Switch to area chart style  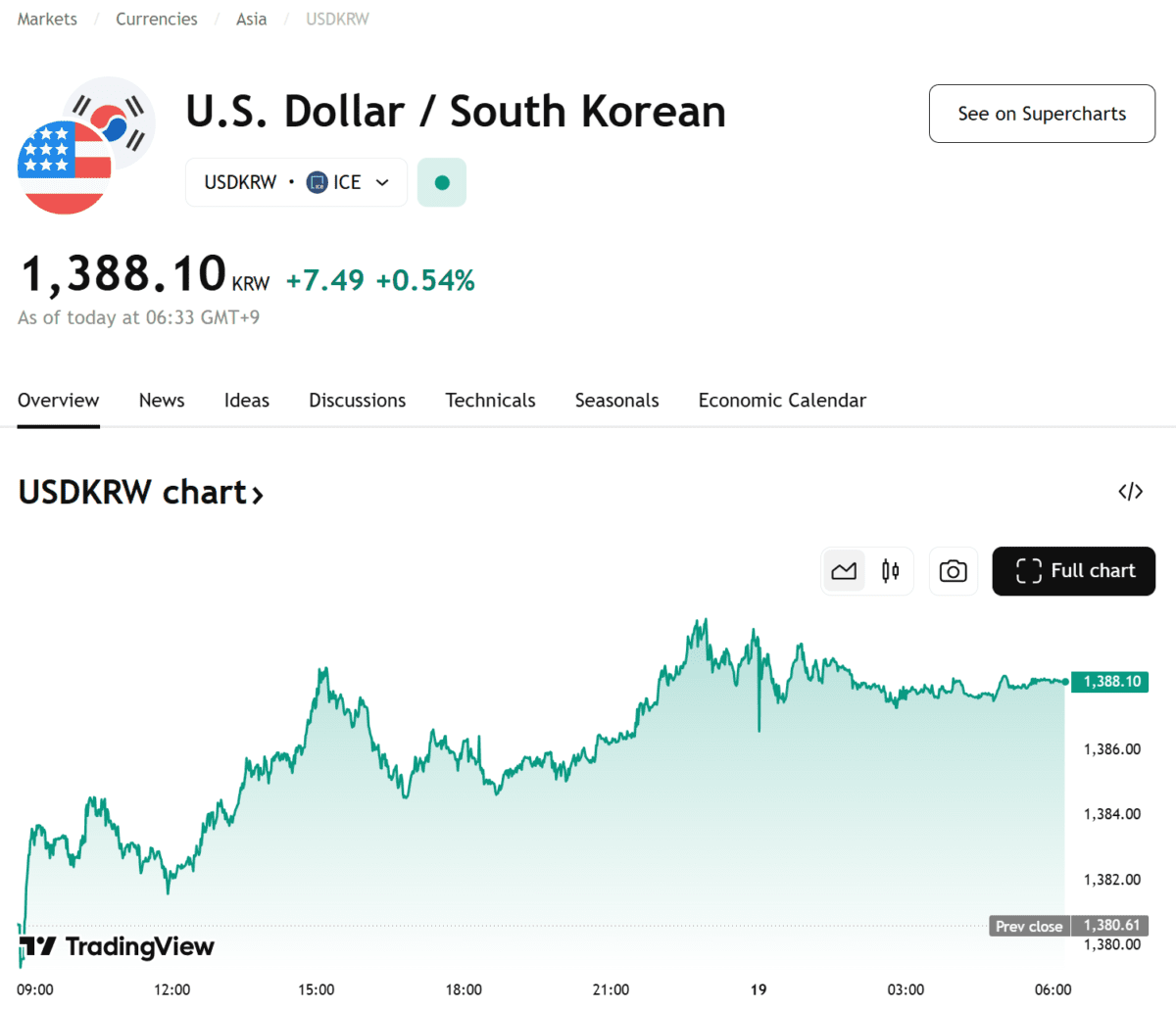click(x=844, y=571)
